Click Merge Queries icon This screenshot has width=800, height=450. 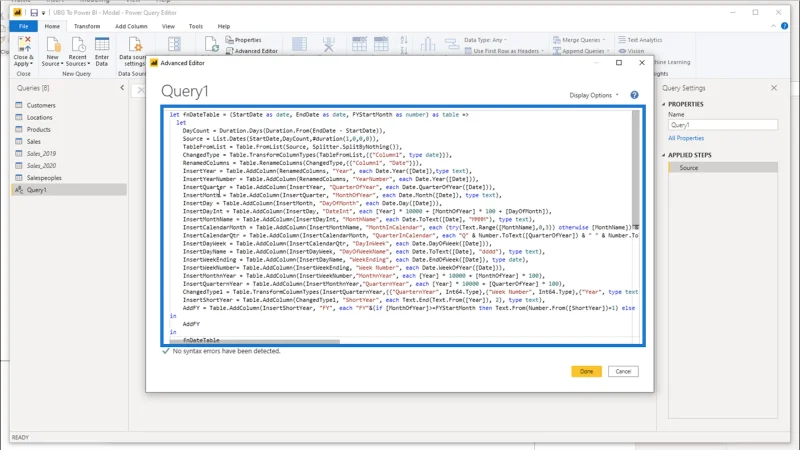tap(557, 40)
